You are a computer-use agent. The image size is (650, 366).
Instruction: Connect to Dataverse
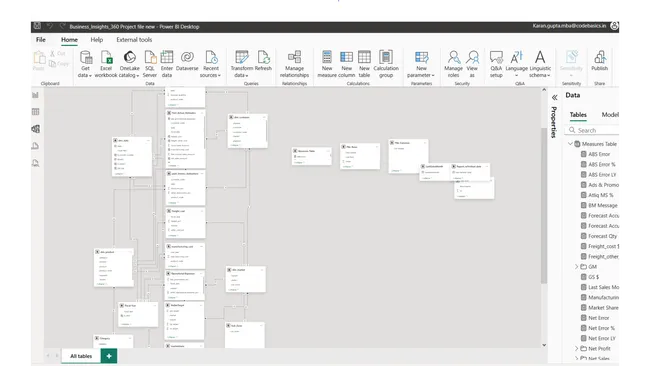pos(187,61)
